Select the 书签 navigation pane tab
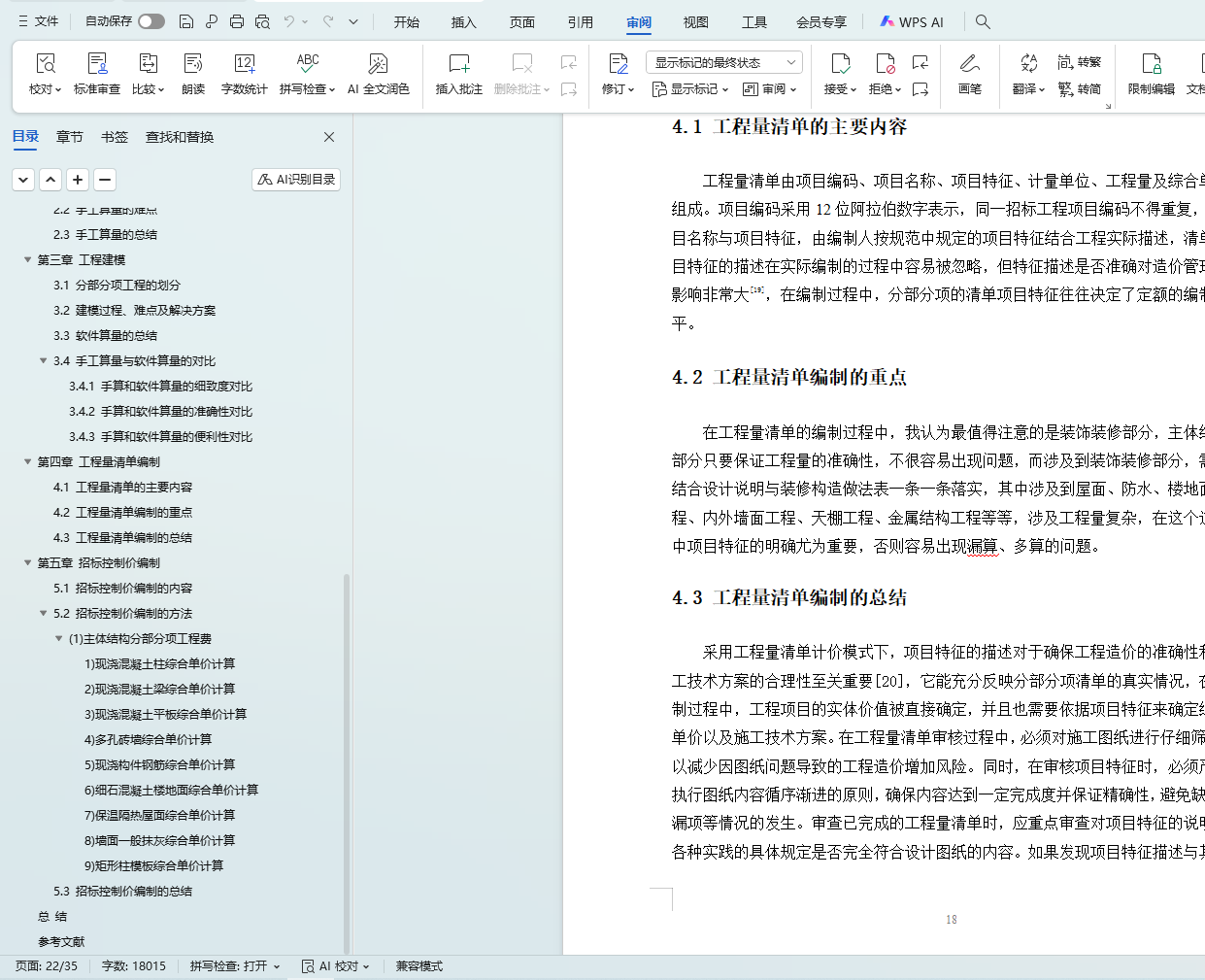1205x980 pixels. point(115,137)
